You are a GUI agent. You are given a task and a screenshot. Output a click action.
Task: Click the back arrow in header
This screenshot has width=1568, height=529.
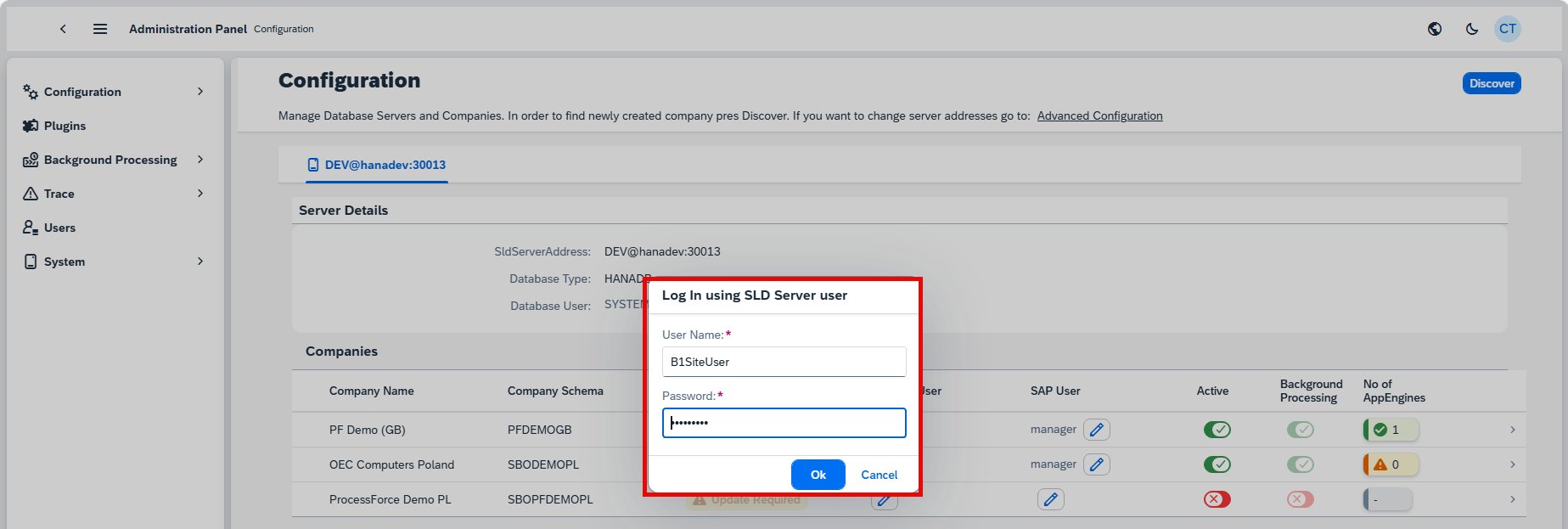click(x=63, y=29)
